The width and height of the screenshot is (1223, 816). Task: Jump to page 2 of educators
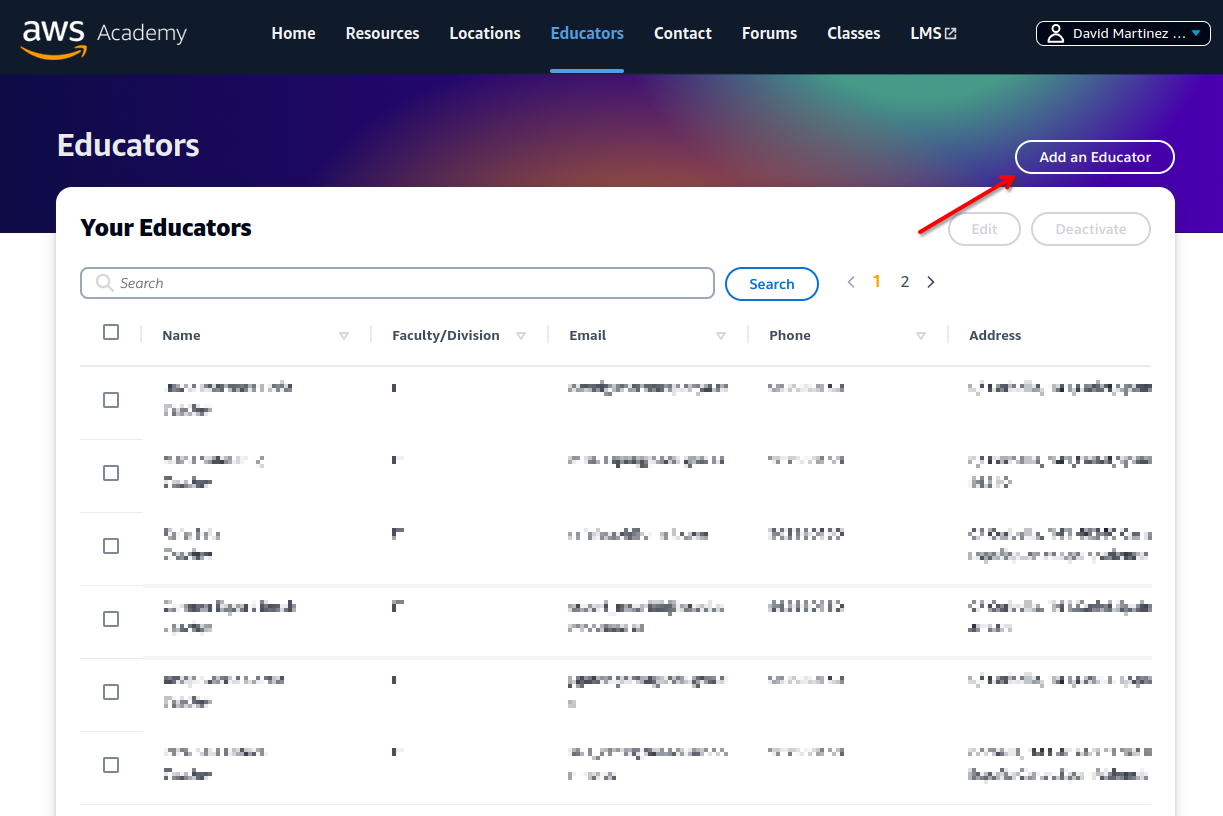pos(905,282)
